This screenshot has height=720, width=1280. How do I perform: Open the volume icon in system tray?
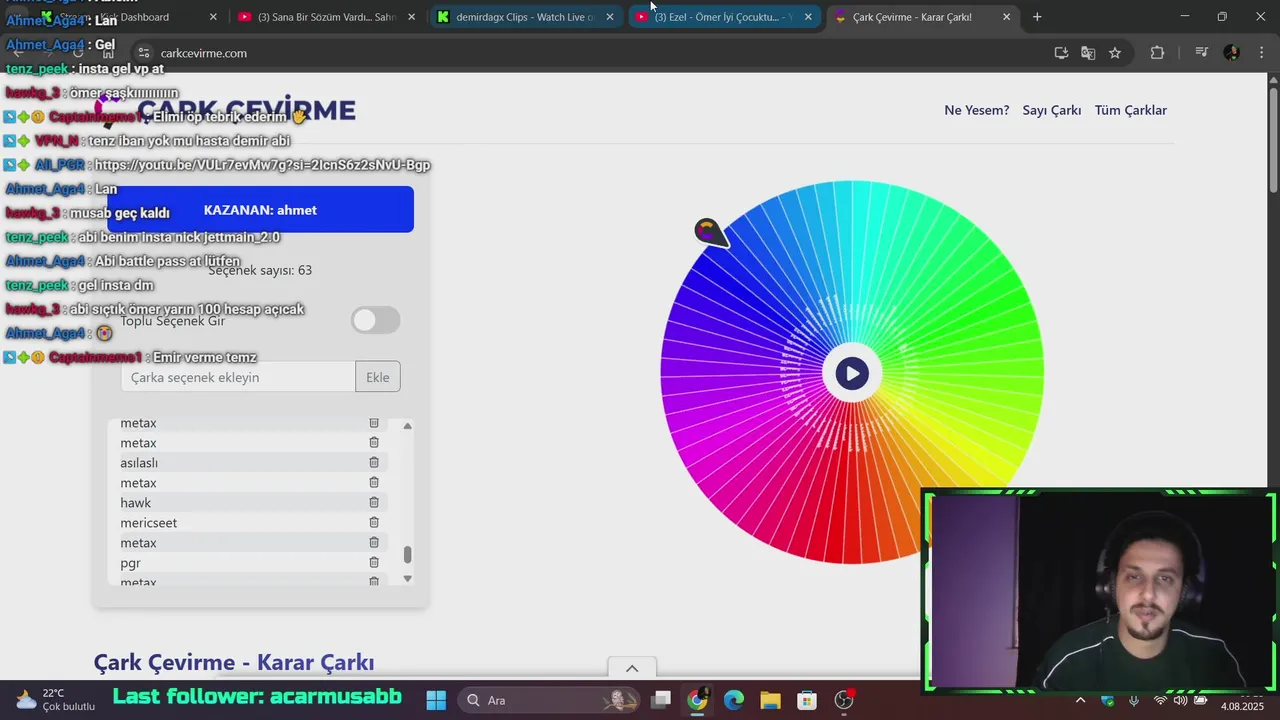pyautogui.click(x=1180, y=700)
